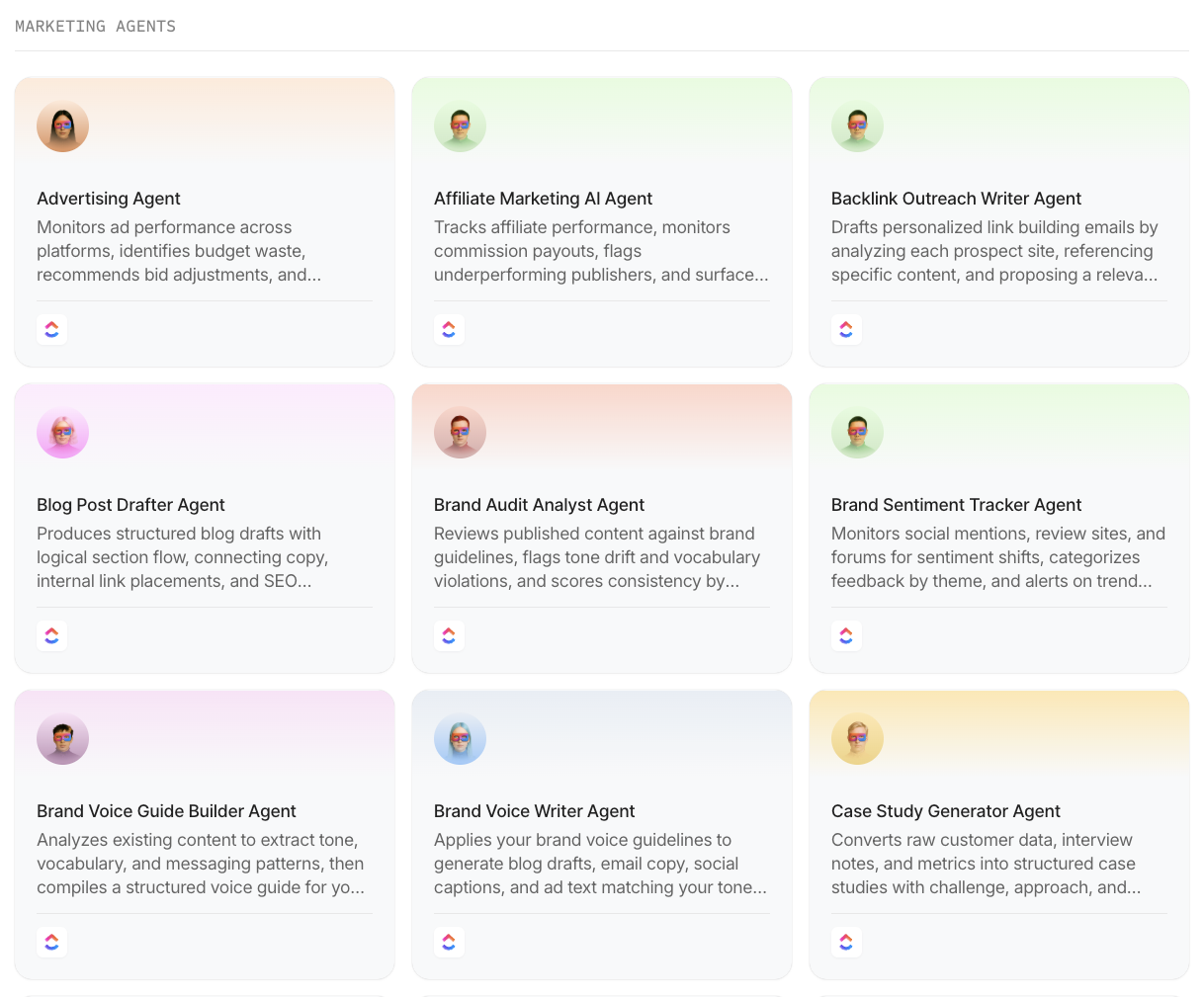Click the ClickUp icon on Brand Voice Writer Agent
Viewport: 1204px width, 997px height.
click(x=449, y=942)
